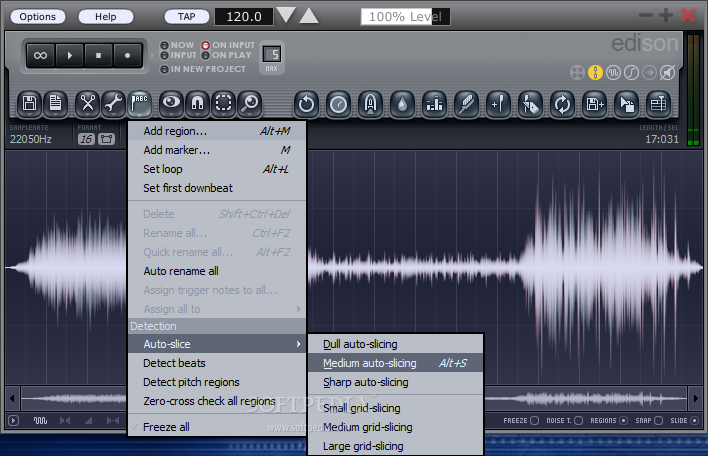Screen dimensions: 708x456
Task: Click the tempo increase up arrow
Action: coord(308,15)
